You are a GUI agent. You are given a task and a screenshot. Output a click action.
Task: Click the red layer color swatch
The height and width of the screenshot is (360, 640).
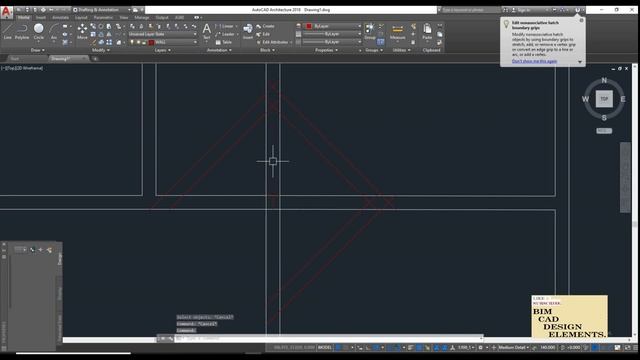click(x=151, y=42)
